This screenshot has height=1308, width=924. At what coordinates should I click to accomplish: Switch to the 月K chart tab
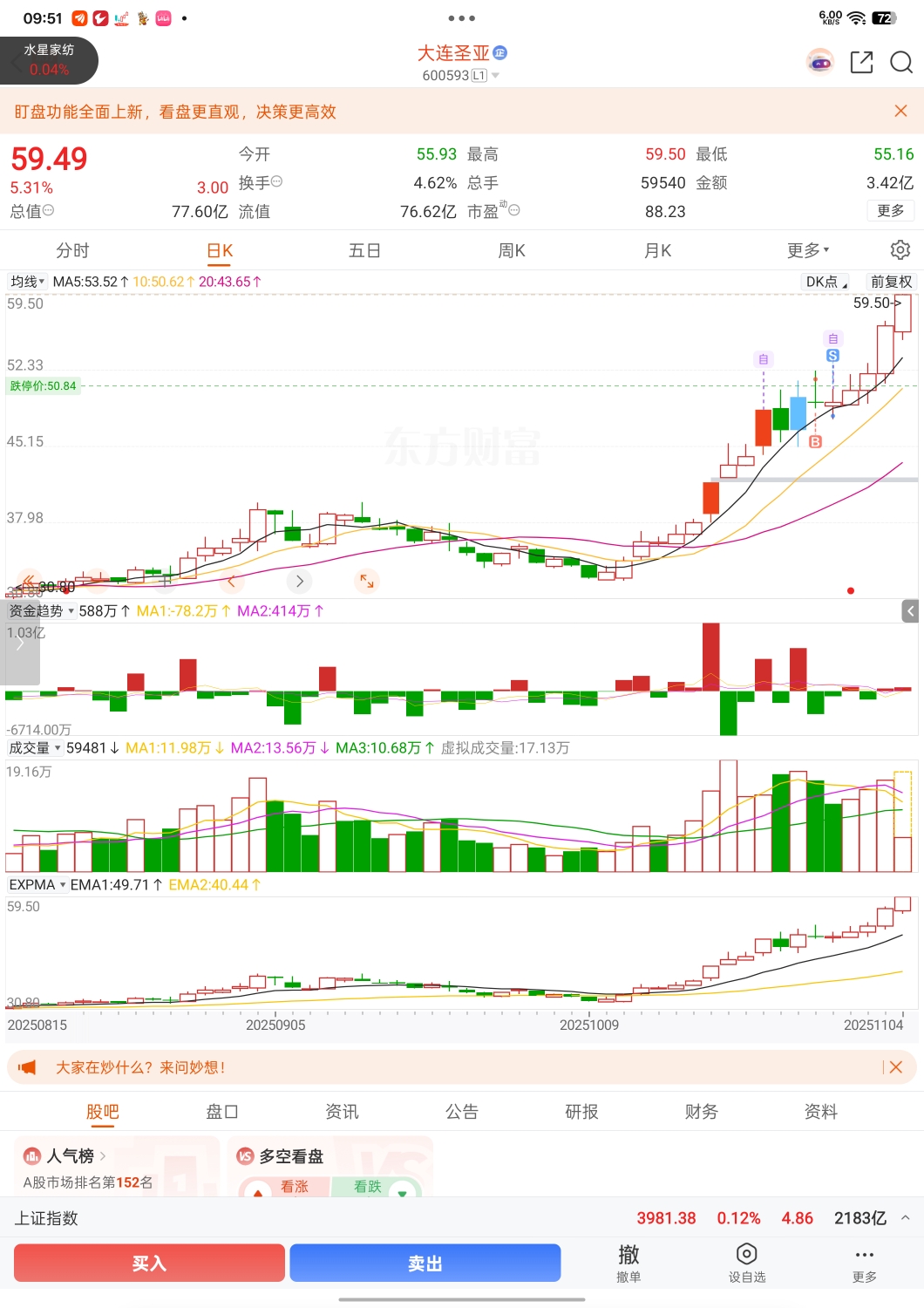click(657, 250)
